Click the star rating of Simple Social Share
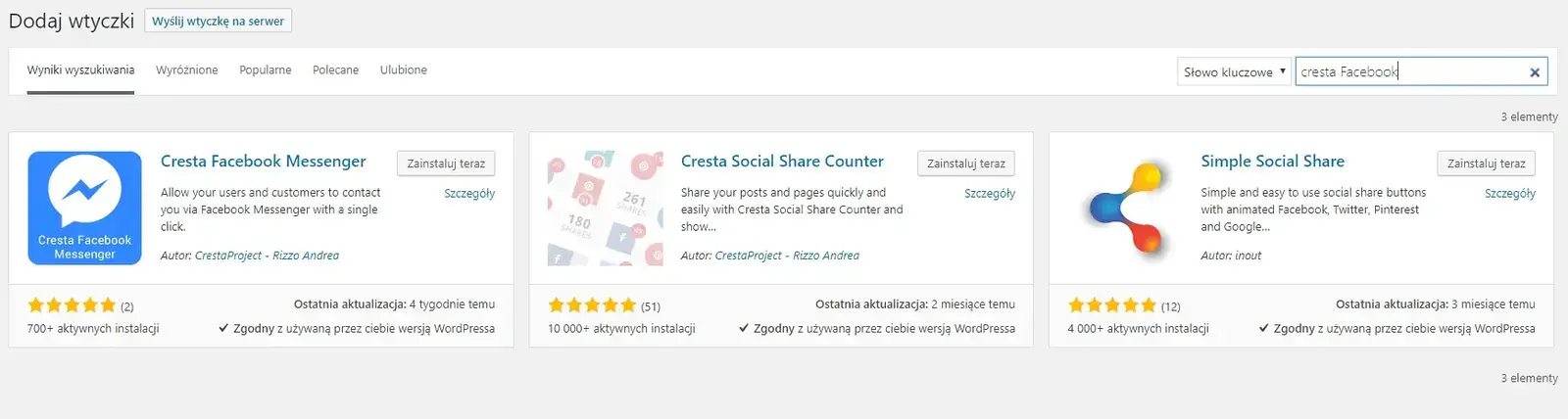This screenshot has width=1568, height=419. (1112, 305)
